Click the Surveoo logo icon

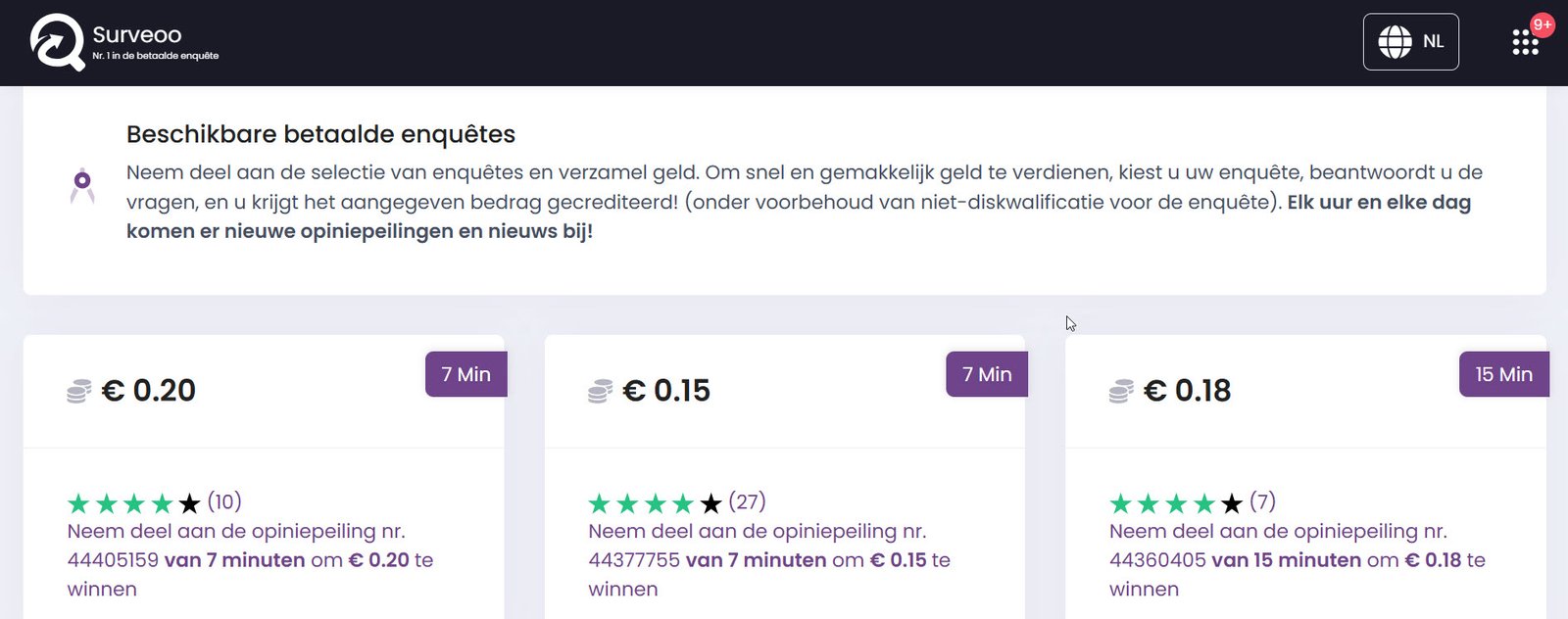click(57, 42)
